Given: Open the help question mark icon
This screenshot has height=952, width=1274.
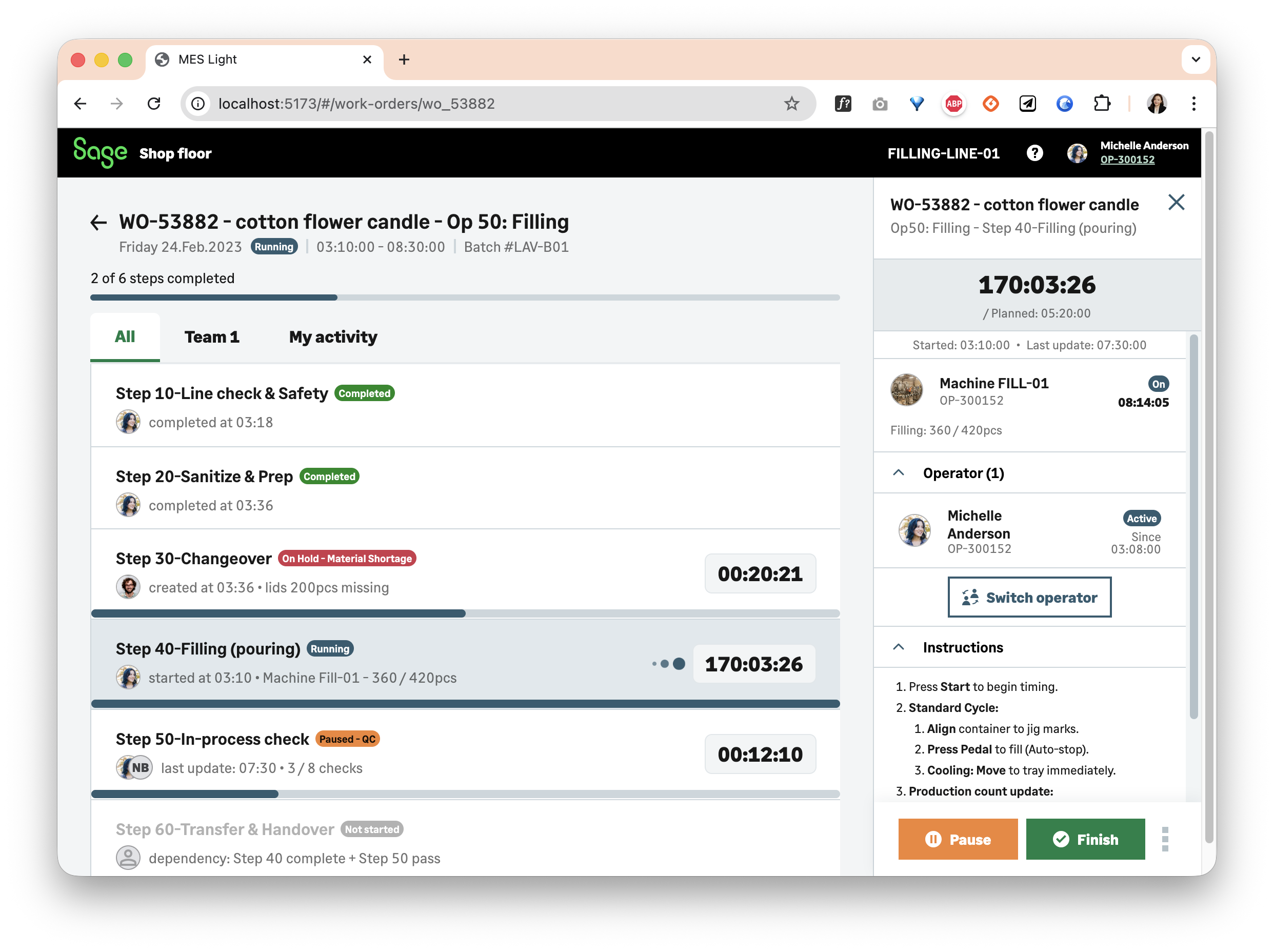Looking at the screenshot, I should (1034, 153).
